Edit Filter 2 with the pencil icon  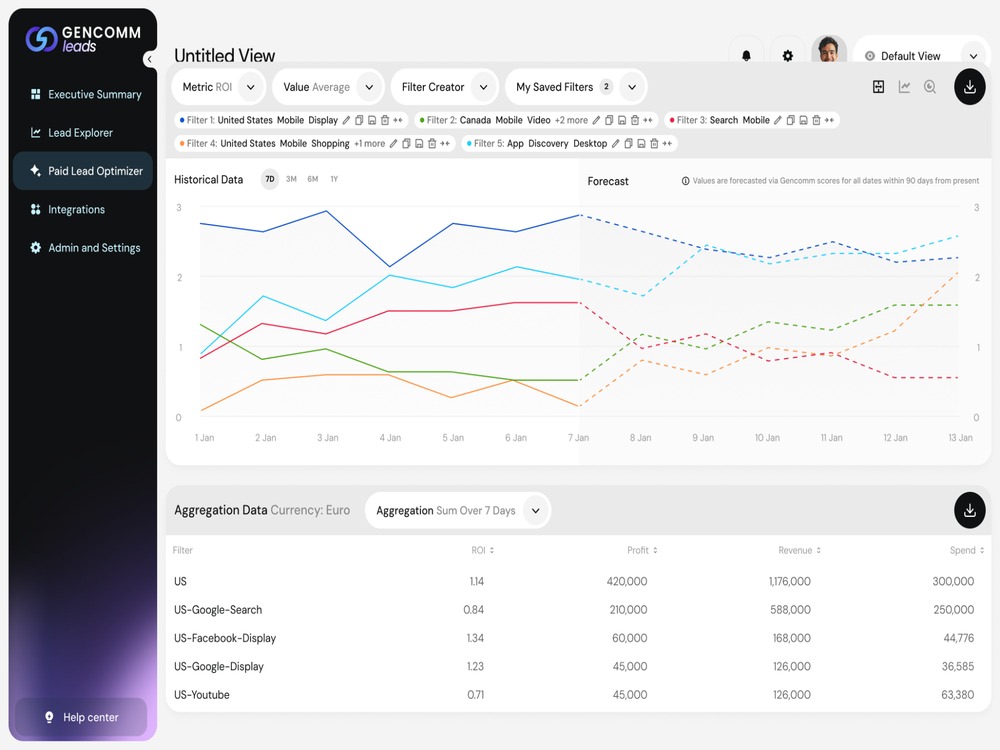click(596, 120)
